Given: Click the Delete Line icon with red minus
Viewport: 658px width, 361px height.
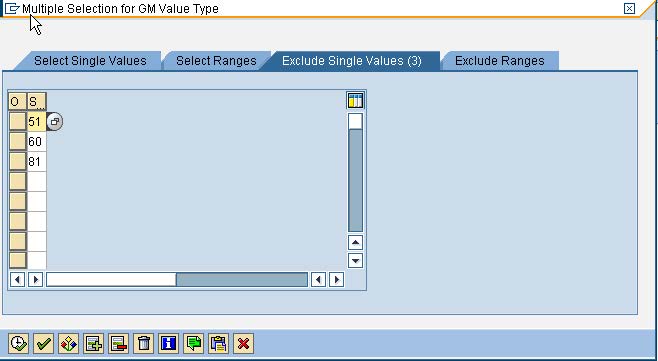Looking at the screenshot, I should coord(118,344).
